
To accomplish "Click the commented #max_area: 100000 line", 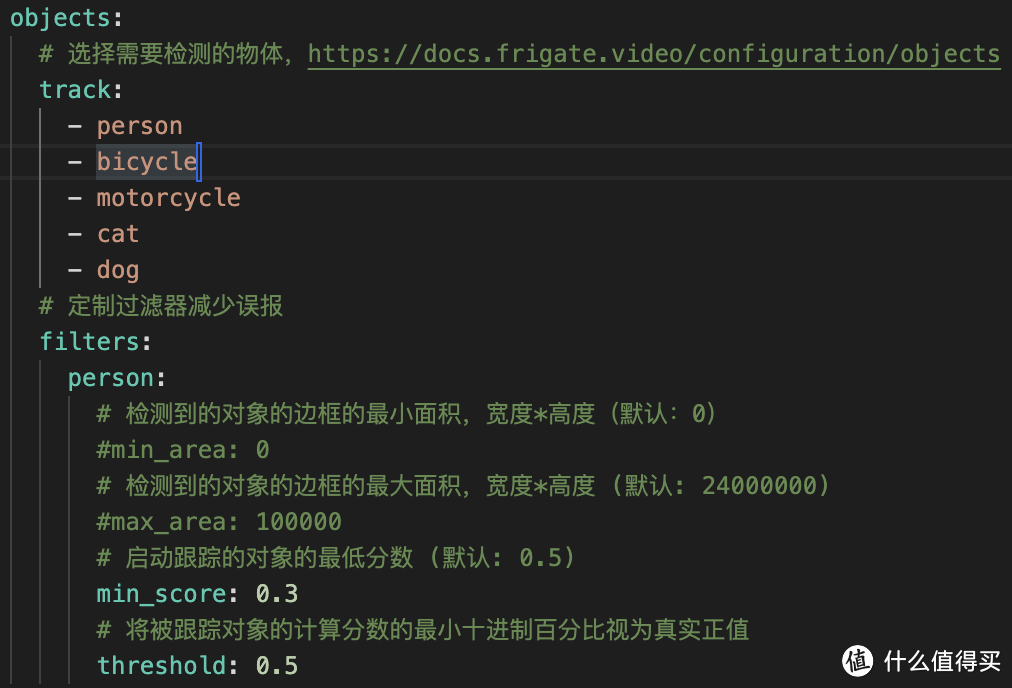I will (218, 522).
